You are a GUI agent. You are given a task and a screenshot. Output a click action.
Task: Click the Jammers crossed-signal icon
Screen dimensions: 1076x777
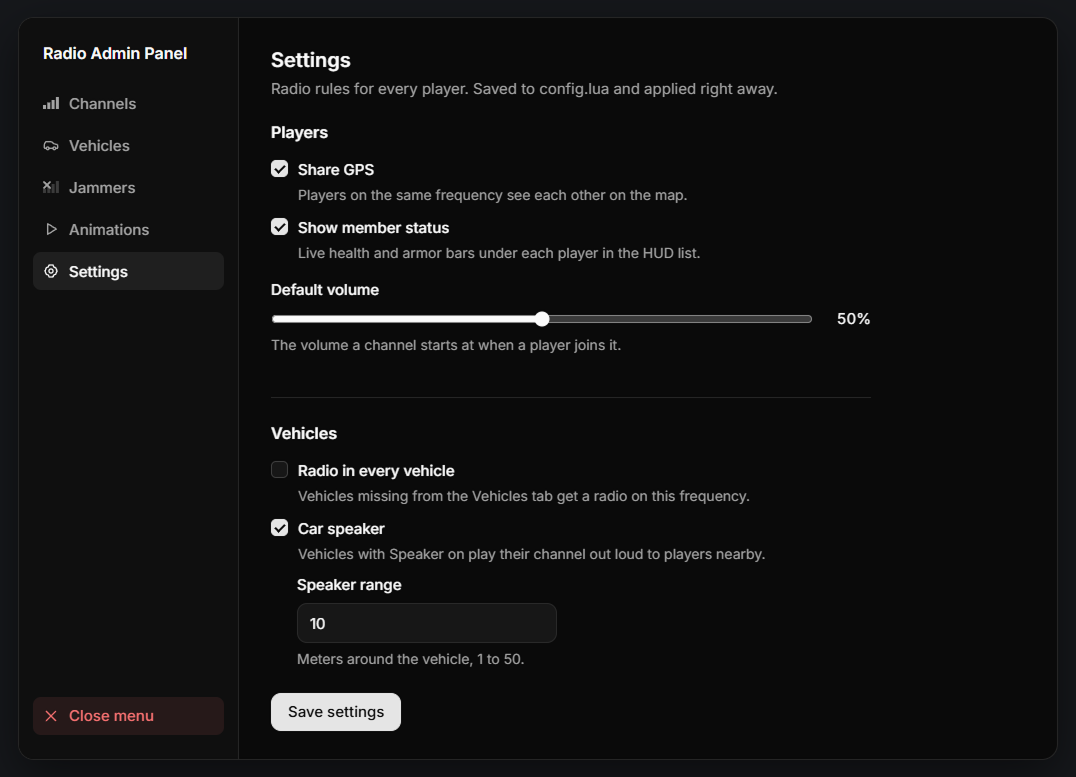[x=51, y=187]
